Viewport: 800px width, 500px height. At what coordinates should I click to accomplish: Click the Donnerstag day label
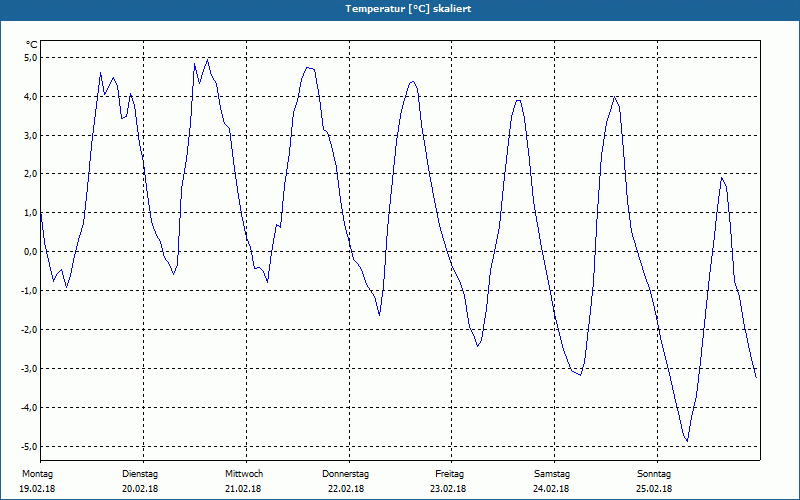[345, 474]
